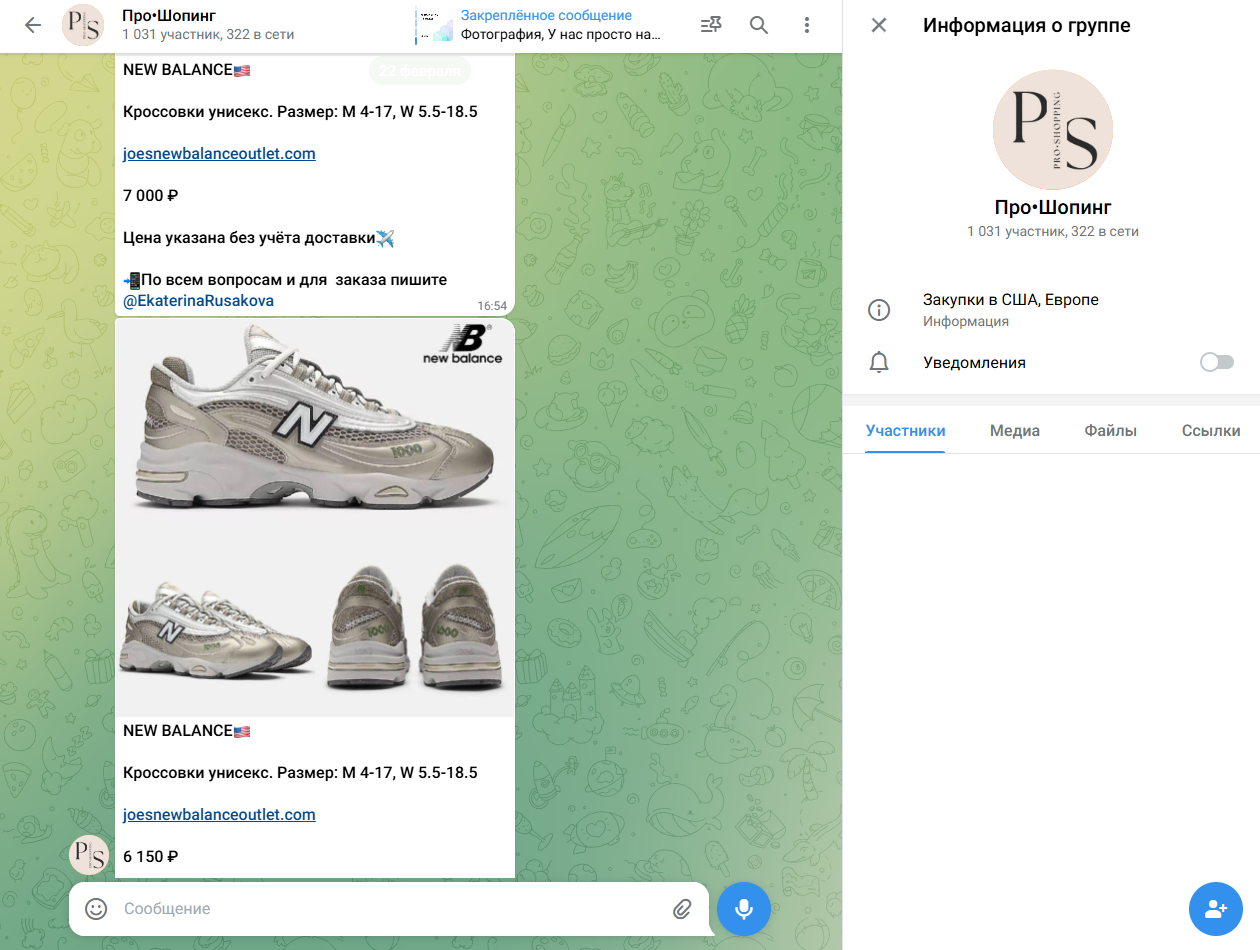
Task: Click the Сообщение message input field
Action: tap(350, 909)
